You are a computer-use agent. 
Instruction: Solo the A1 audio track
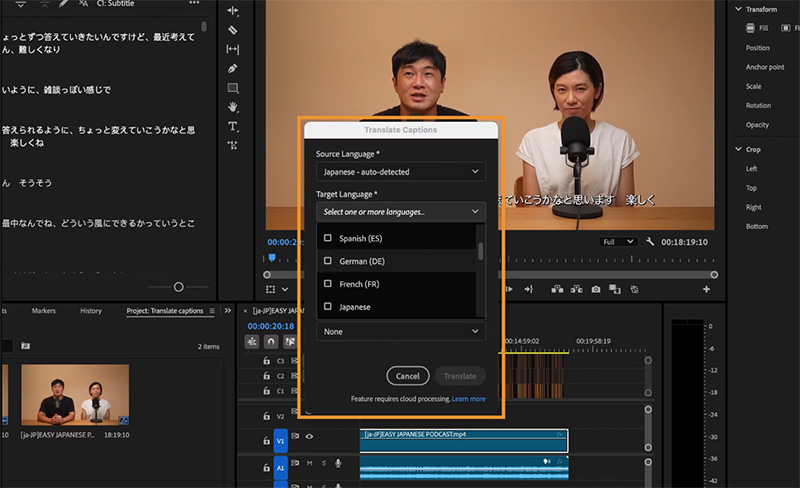click(323, 463)
